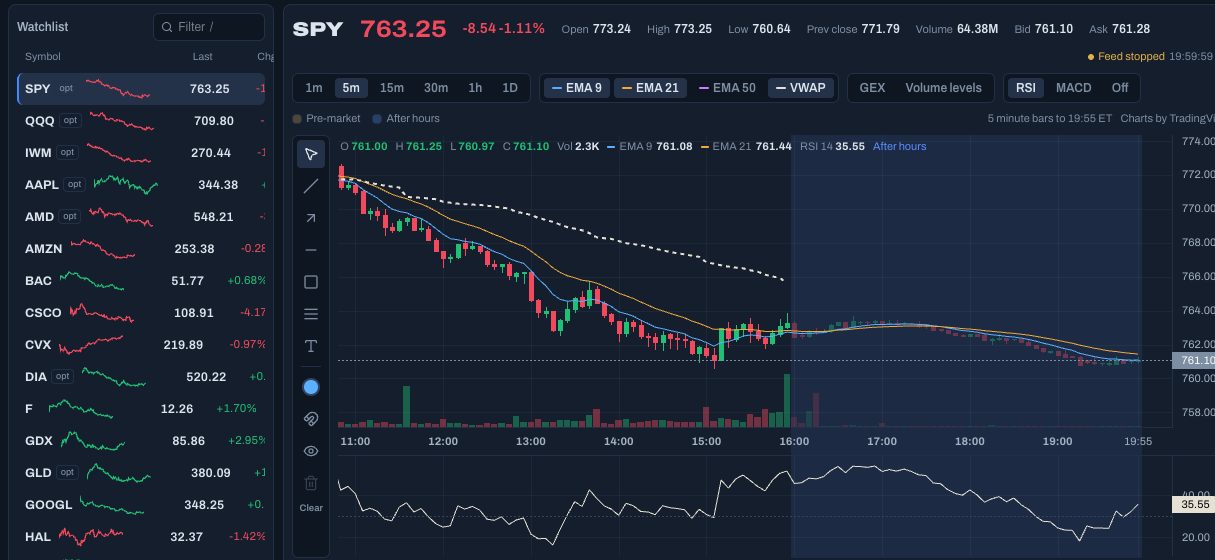Select GDX in the watchlist

click(x=141, y=441)
